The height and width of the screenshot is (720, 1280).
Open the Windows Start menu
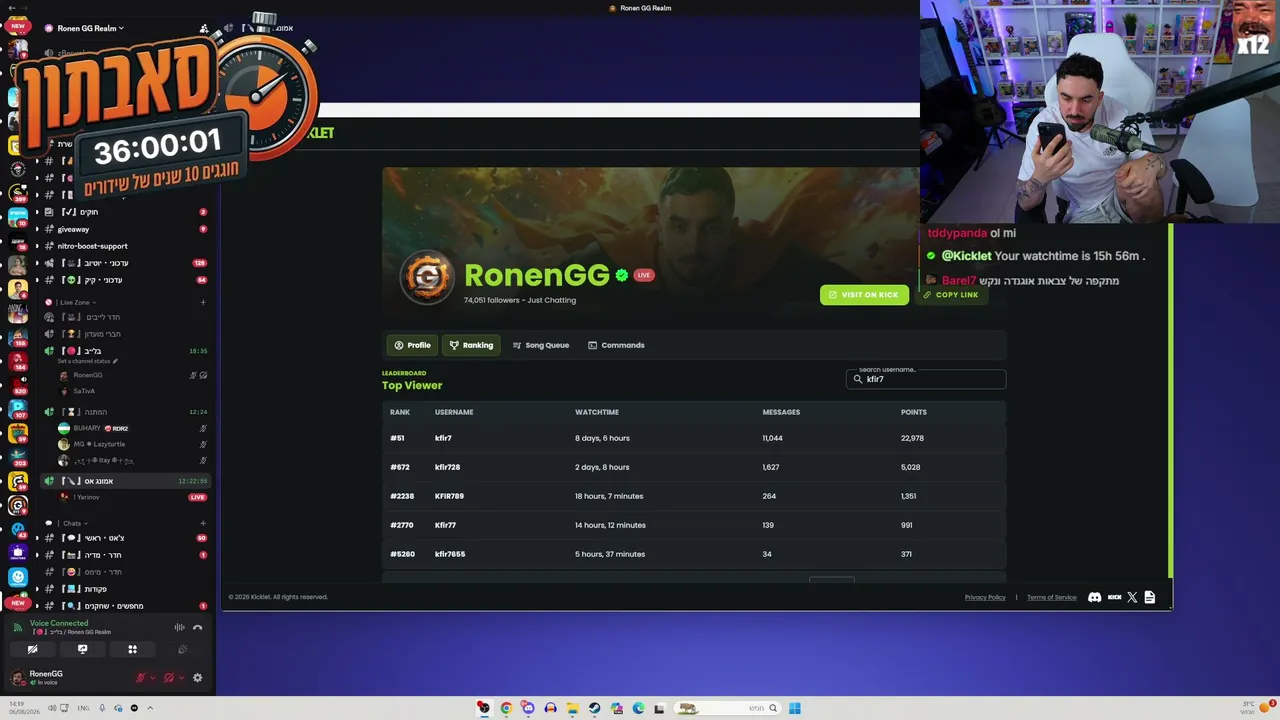pos(795,708)
